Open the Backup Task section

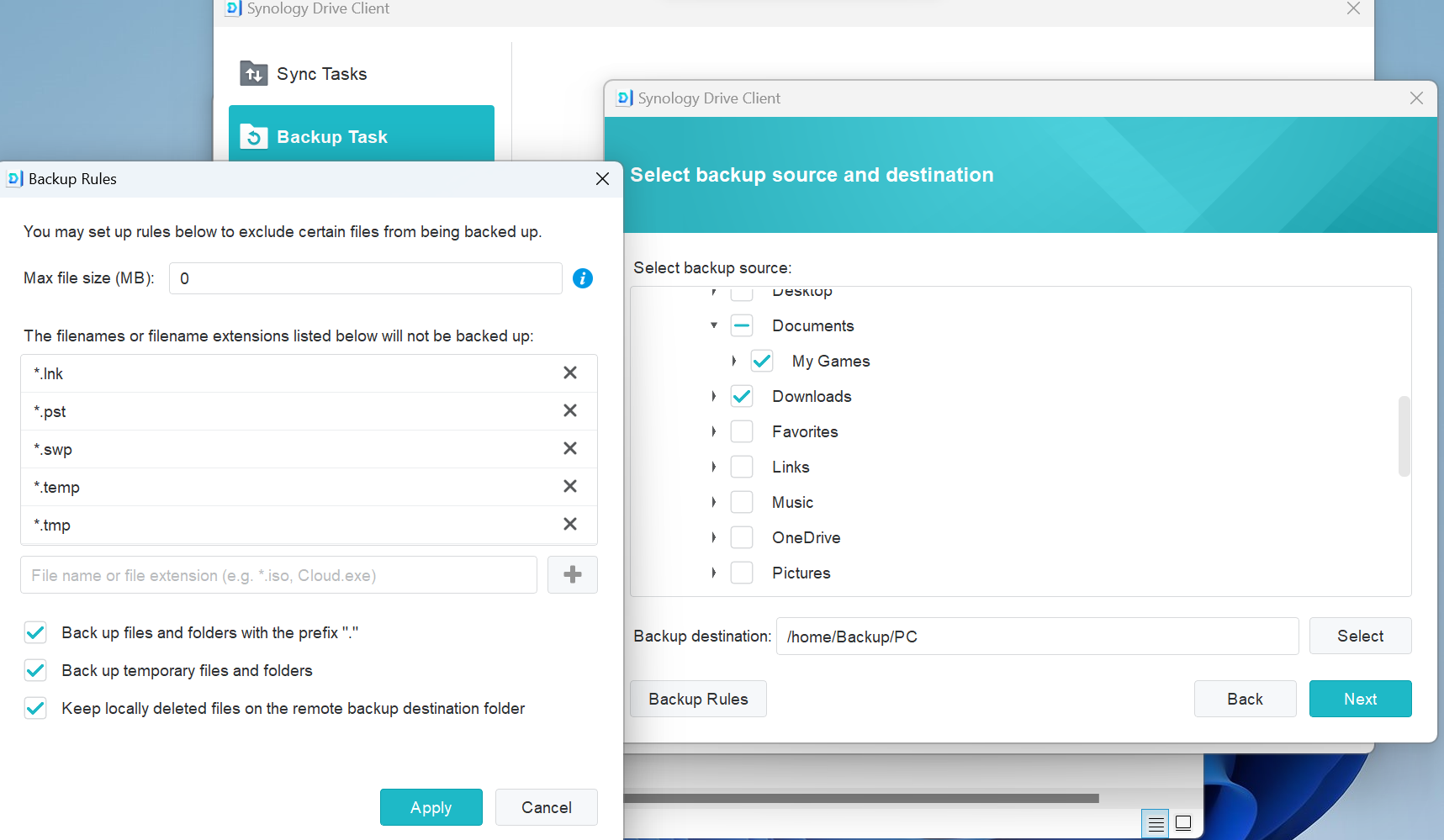click(362, 135)
